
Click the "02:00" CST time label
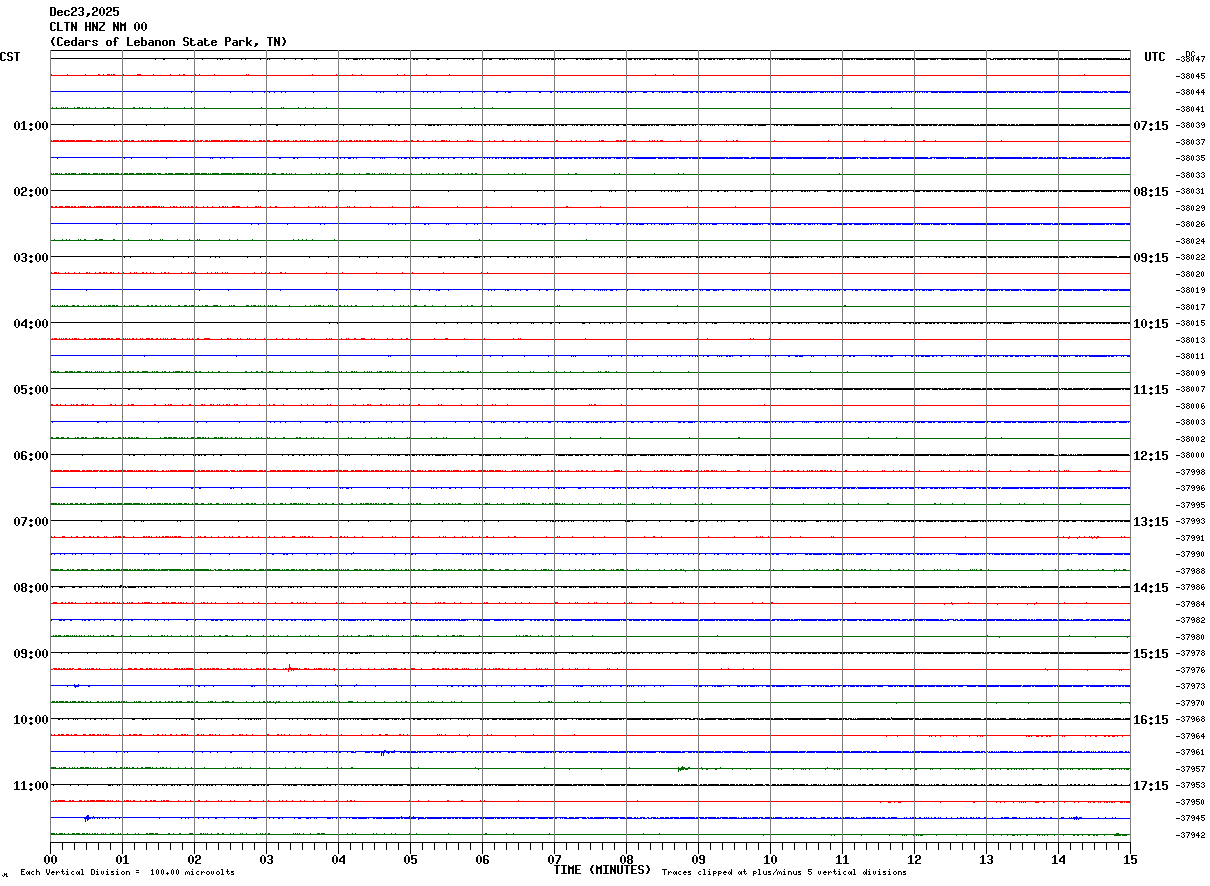(x=31, y=192)
